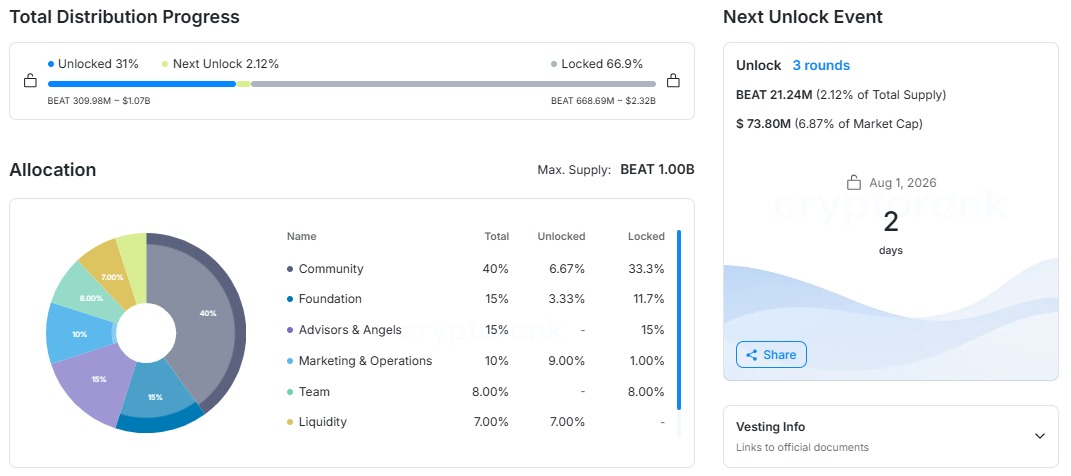Open the 3 rounds link

click(821, 66)
